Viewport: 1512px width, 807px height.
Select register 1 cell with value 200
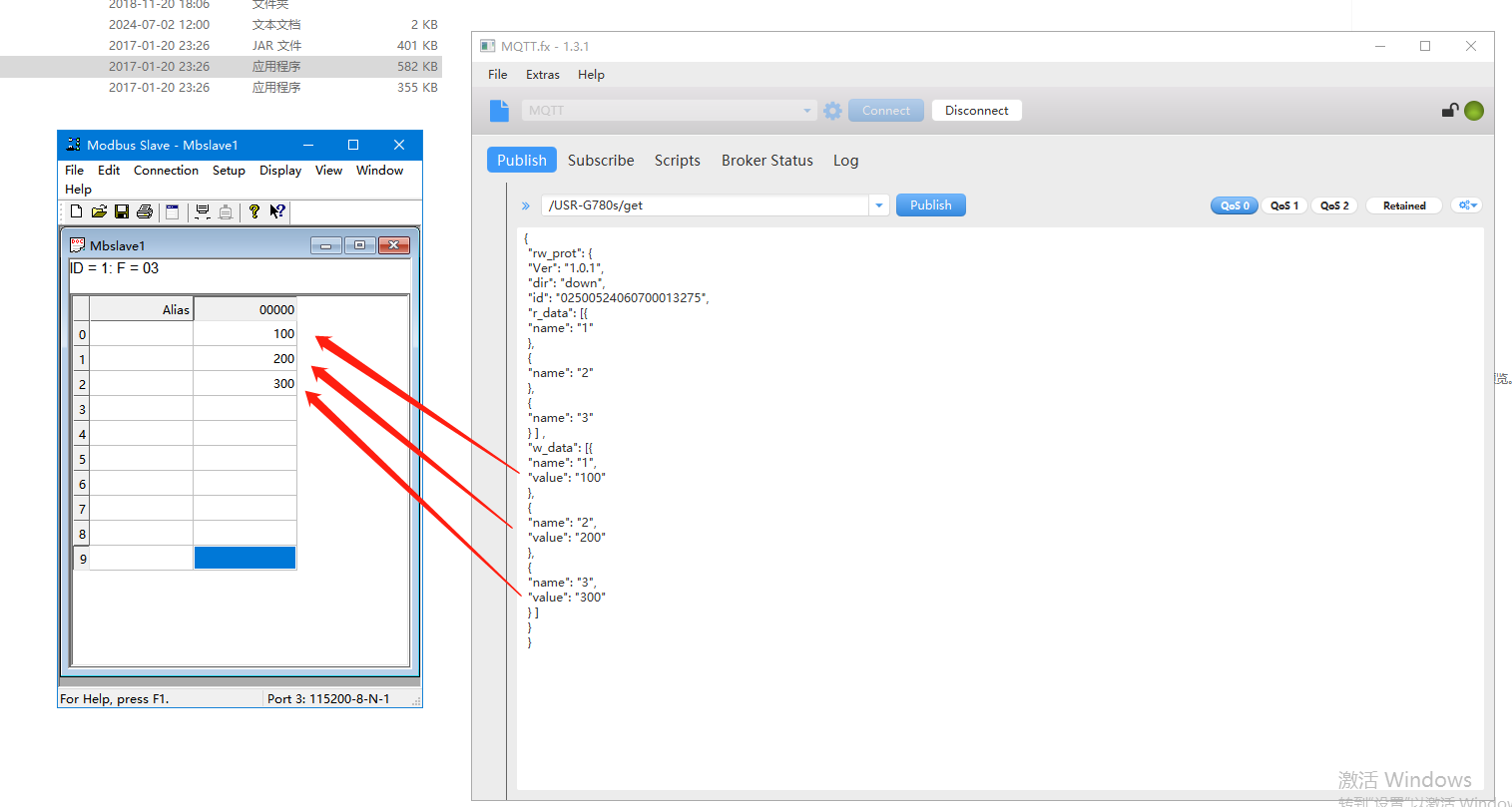(x=245, y=359)
